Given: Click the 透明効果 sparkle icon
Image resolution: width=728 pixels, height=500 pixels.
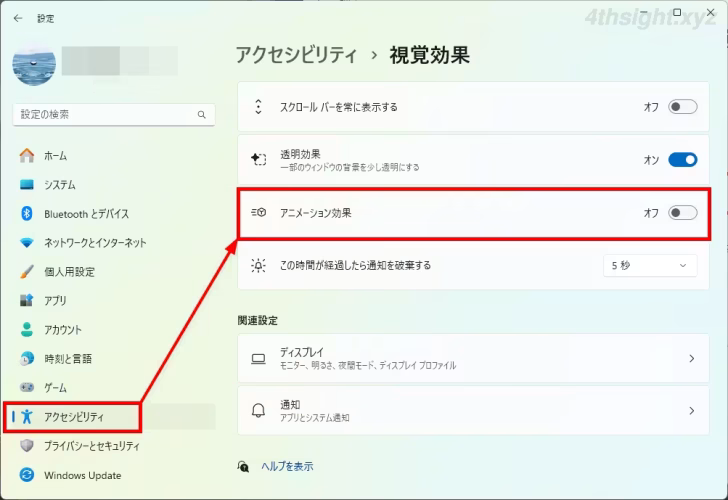Looking at the screenshot, I should [x=259, y=160].
